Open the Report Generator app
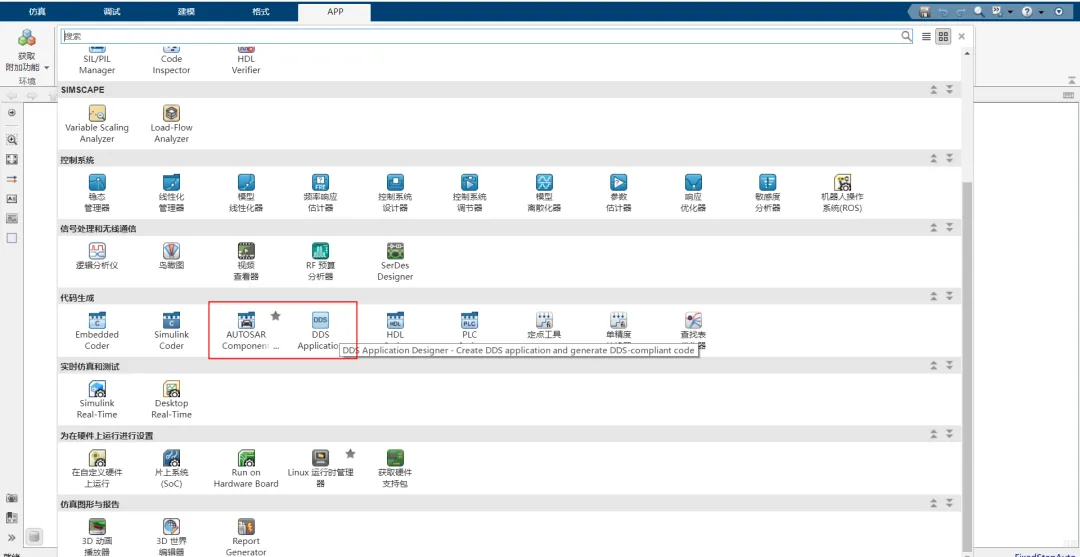Screen dimensions: 1080x557 (x=246, y=536)
